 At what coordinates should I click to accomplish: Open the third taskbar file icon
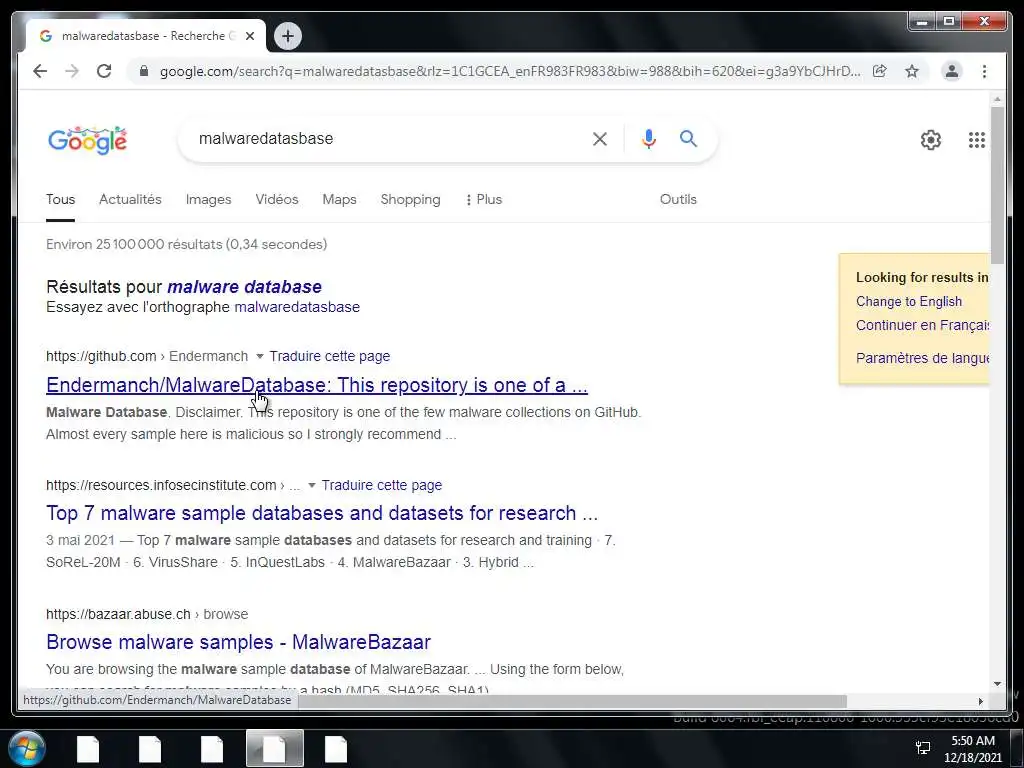212,749
